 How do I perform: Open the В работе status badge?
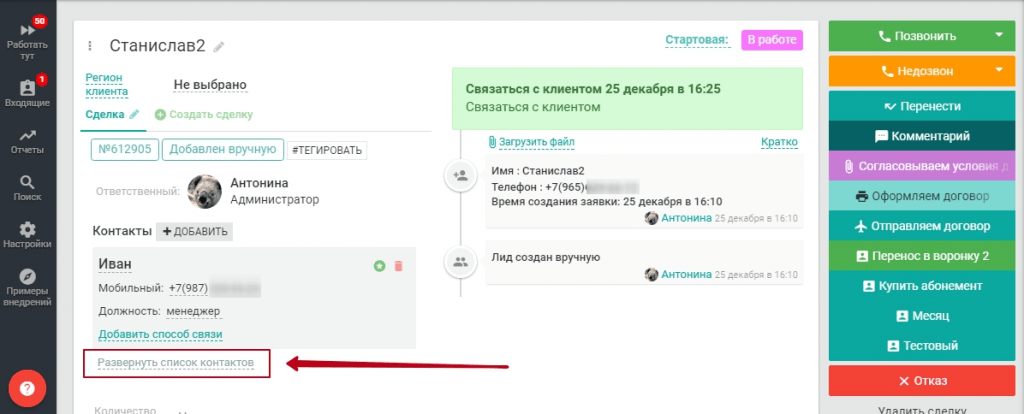tap(772, 40)
